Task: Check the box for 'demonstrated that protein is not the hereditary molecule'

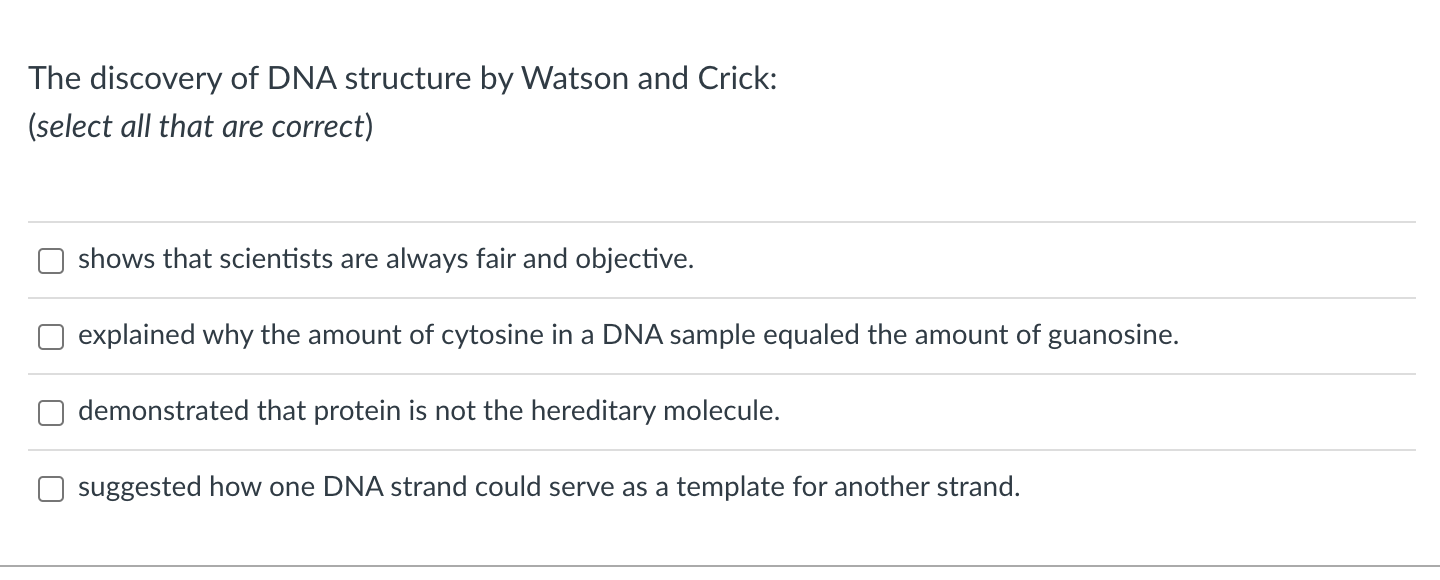Action: tap(51, 412)
